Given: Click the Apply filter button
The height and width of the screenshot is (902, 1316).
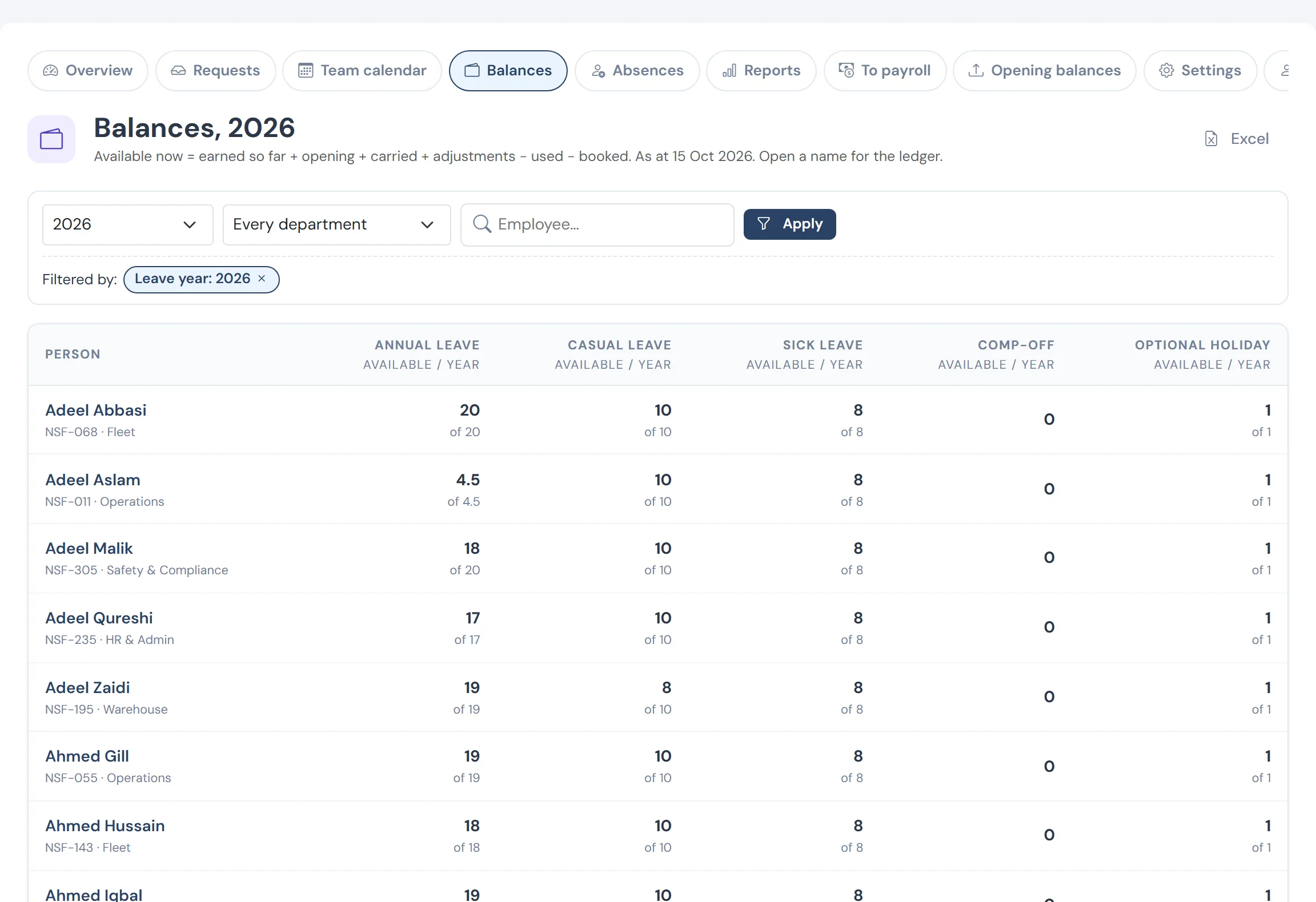Looking at the screenshot, I should (x=789, y=224).
